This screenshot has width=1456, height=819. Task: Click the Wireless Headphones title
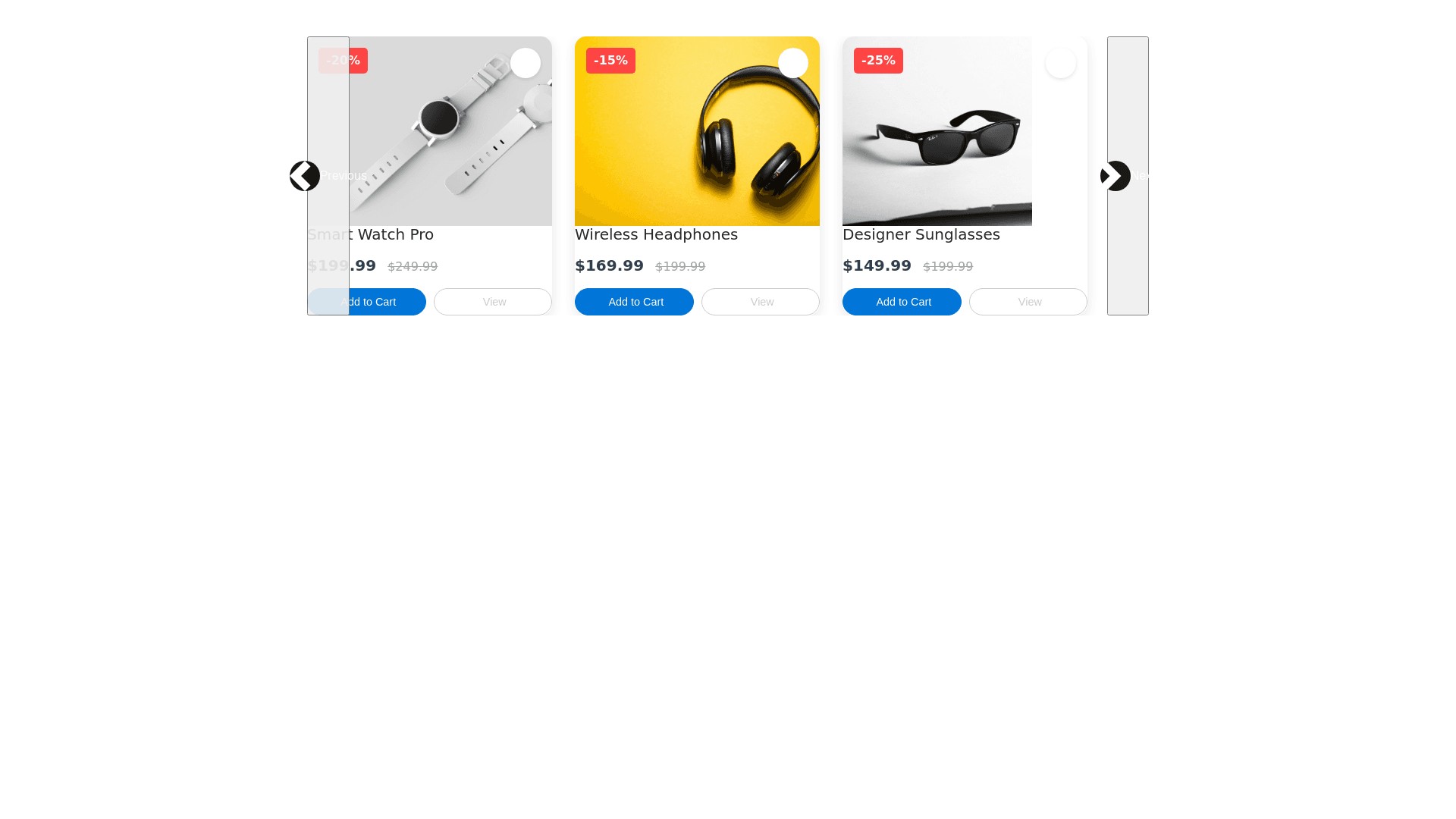click(x=656, y=234)
